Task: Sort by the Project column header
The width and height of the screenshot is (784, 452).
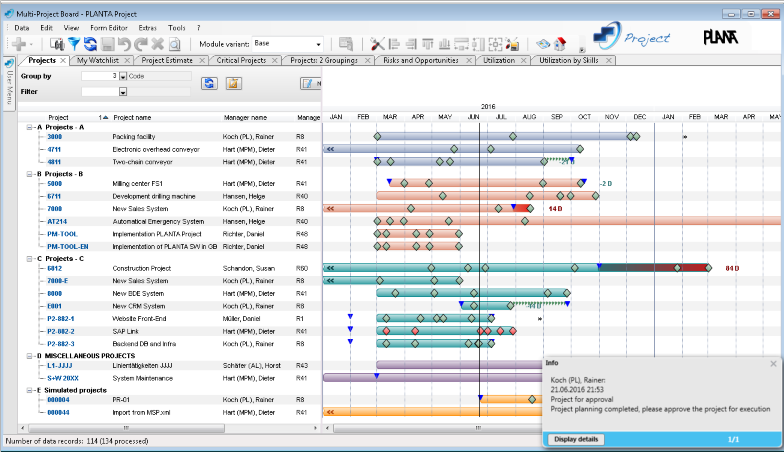Action: pyautogui.click(x=58, y=118)
